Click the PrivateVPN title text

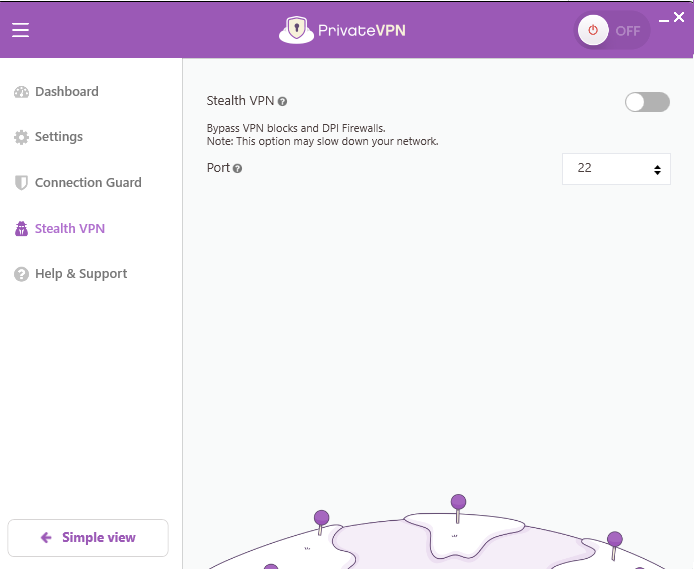coord(362,30)
